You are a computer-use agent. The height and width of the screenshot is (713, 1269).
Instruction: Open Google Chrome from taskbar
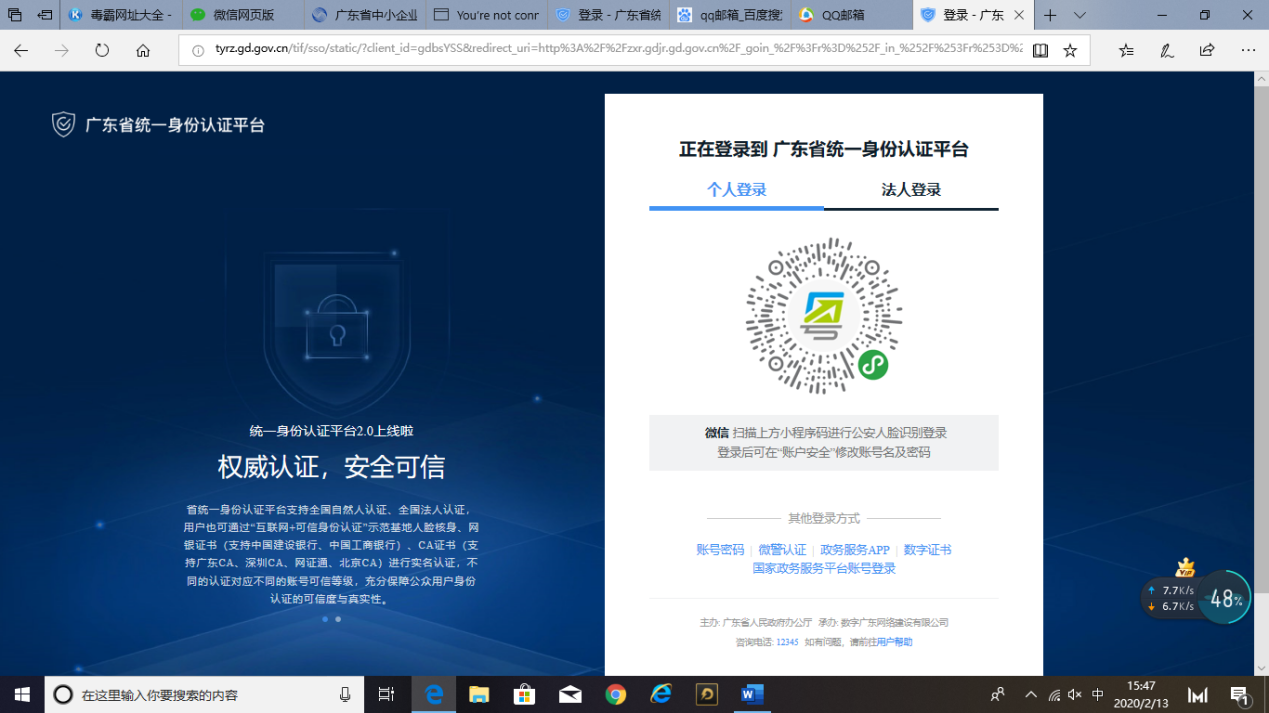coord(615,694)
